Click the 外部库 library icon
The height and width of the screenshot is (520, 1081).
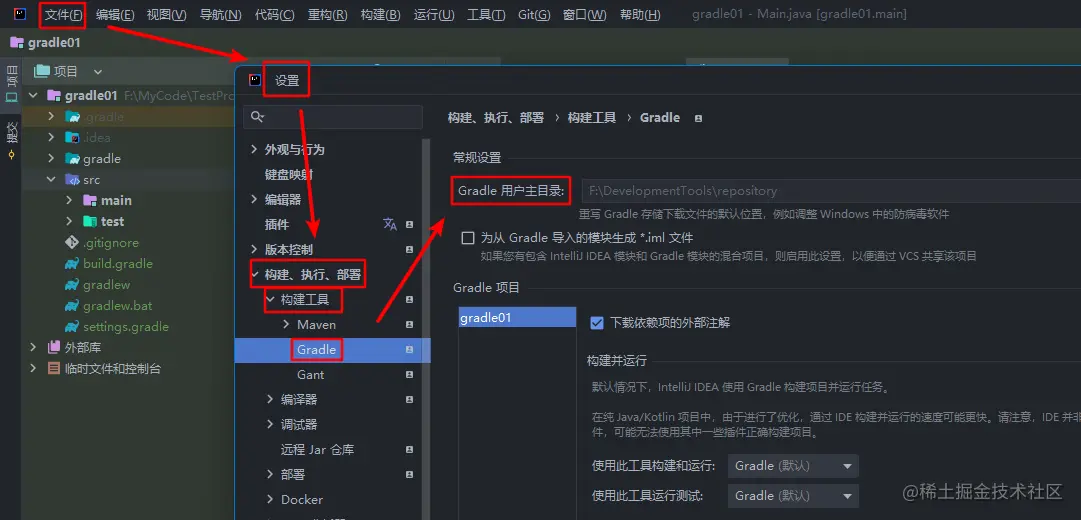(x=54, y=348)
